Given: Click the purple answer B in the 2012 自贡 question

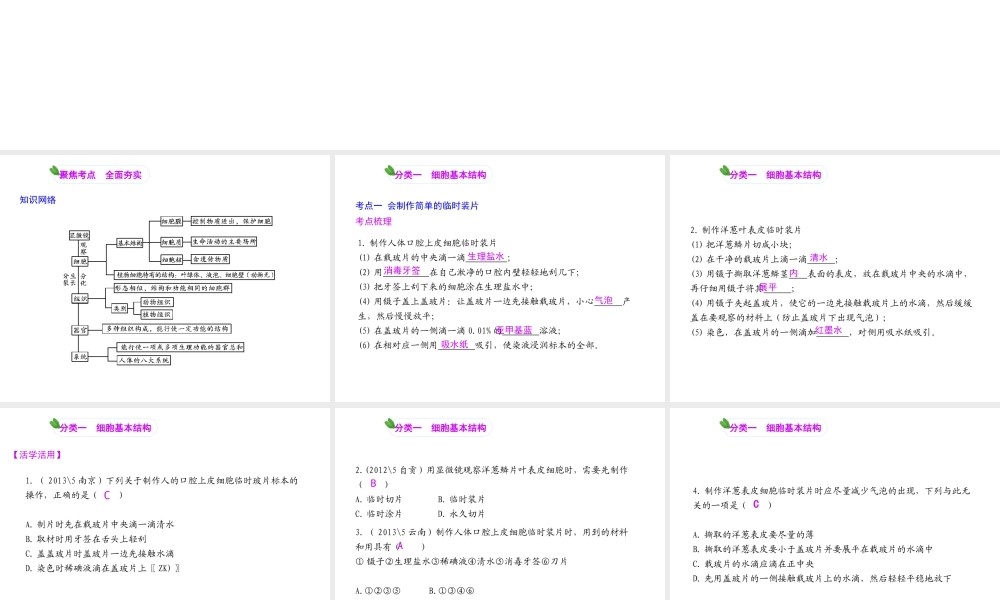Looking at the screenshot, I should coord(373,483).
